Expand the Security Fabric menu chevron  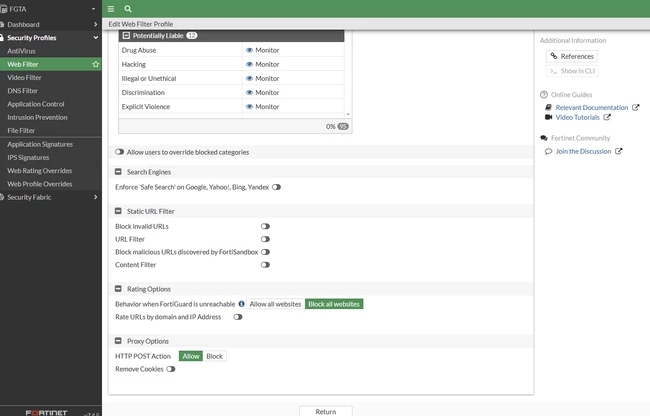click(96, 197)
